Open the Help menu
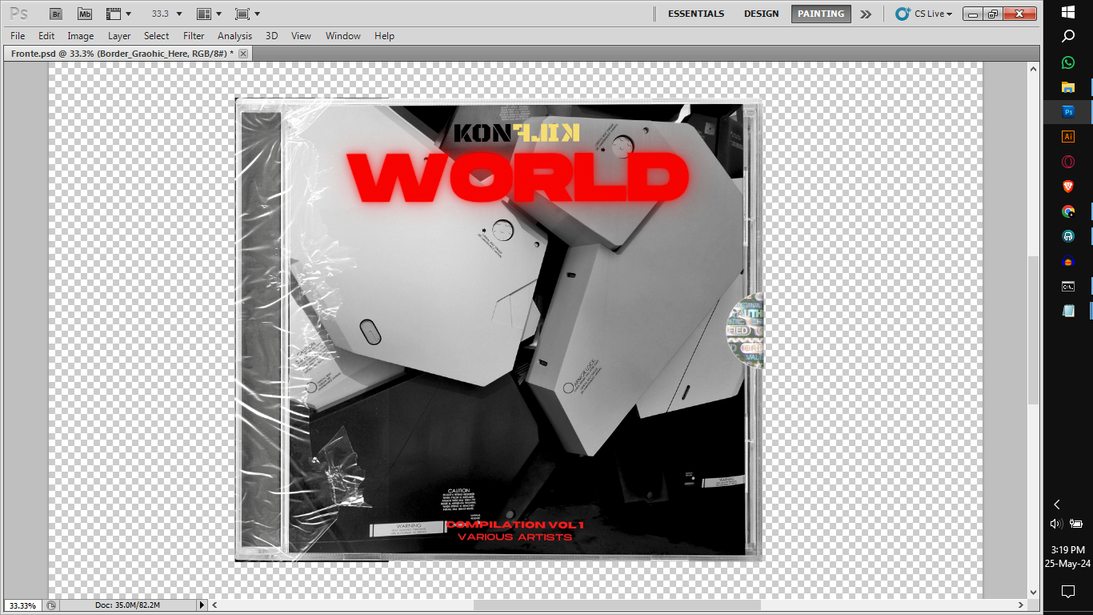1093x615 pixels. pos(384,36)
